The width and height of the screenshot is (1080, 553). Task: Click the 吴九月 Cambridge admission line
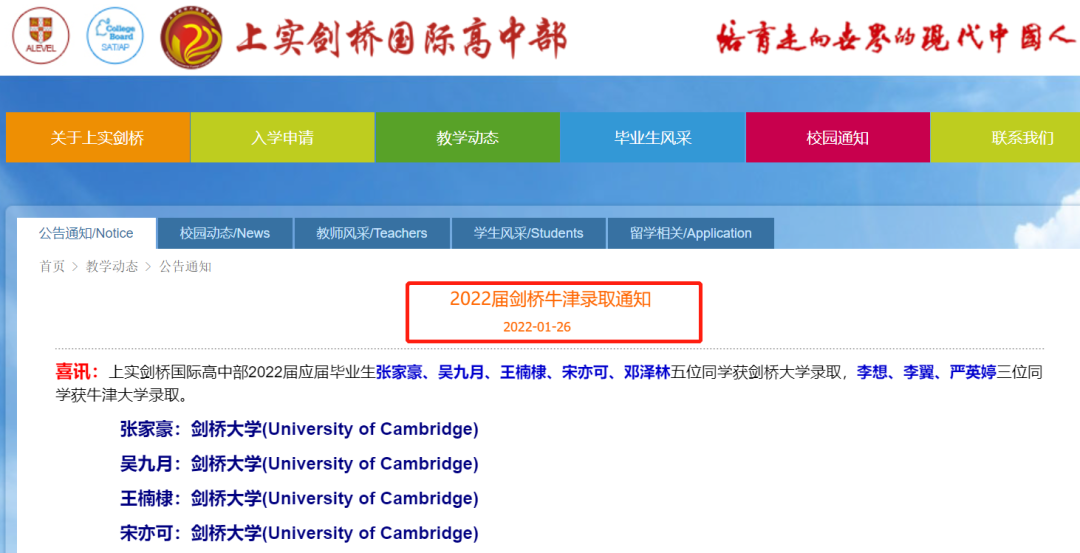tap(299, 463)
